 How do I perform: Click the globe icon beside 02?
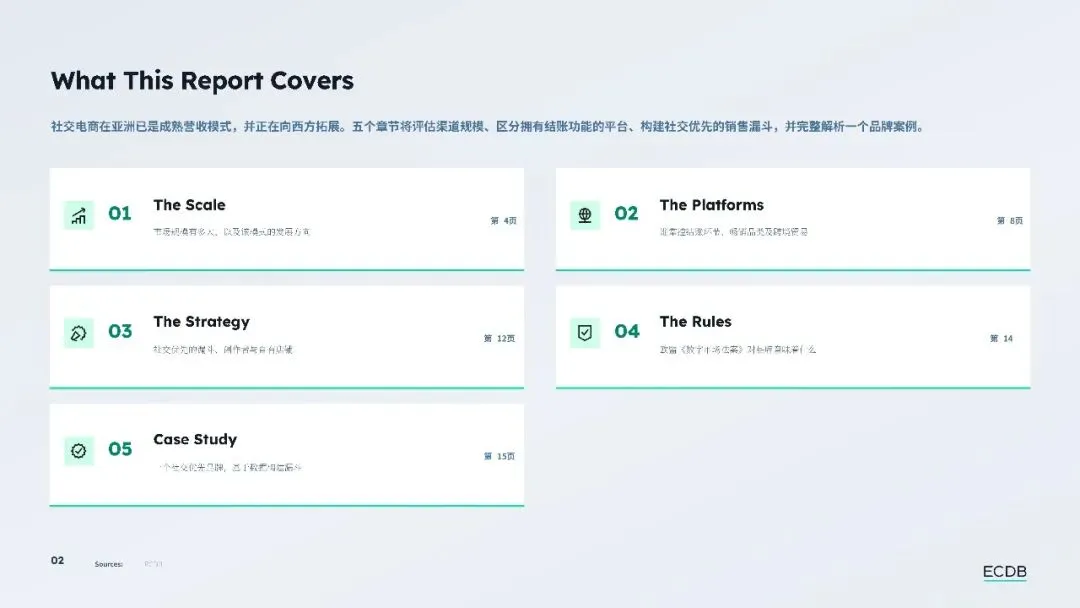(585, 216)
